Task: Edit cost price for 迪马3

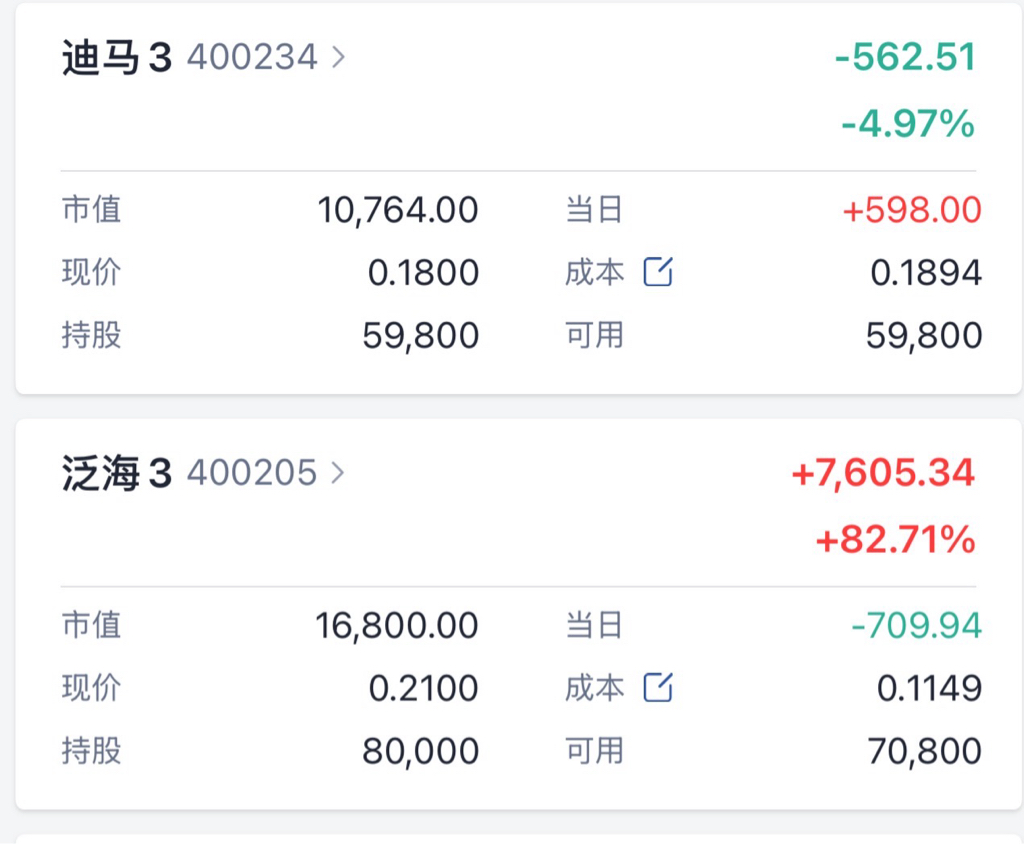Action: tap(658, 272)
